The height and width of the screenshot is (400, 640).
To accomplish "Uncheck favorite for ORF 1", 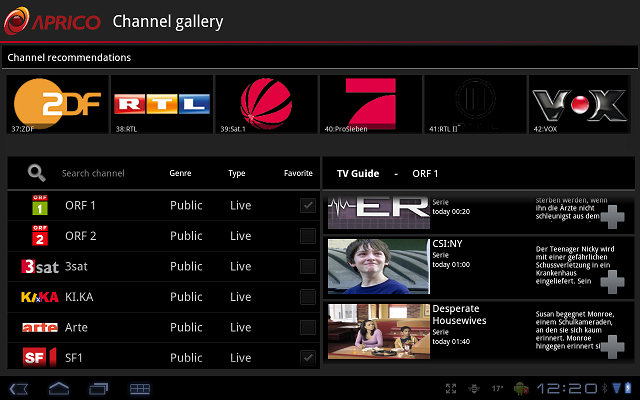I will (308, 205).
